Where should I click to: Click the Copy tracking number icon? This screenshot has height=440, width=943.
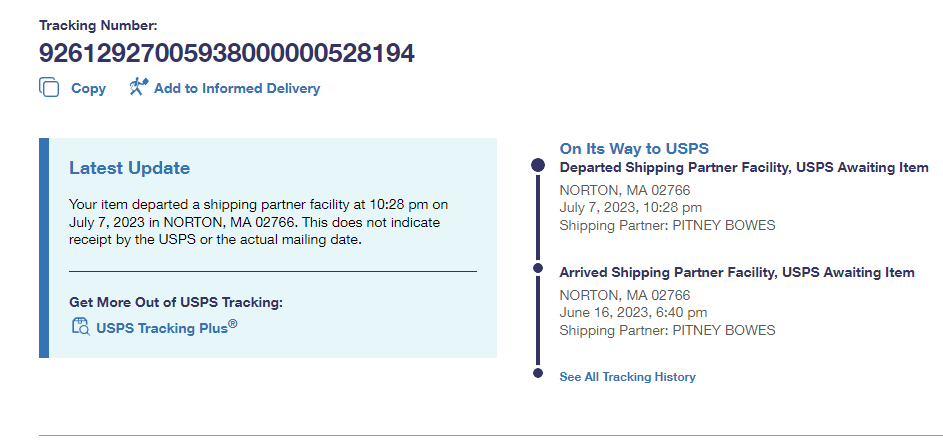click(x=49, y=88)
